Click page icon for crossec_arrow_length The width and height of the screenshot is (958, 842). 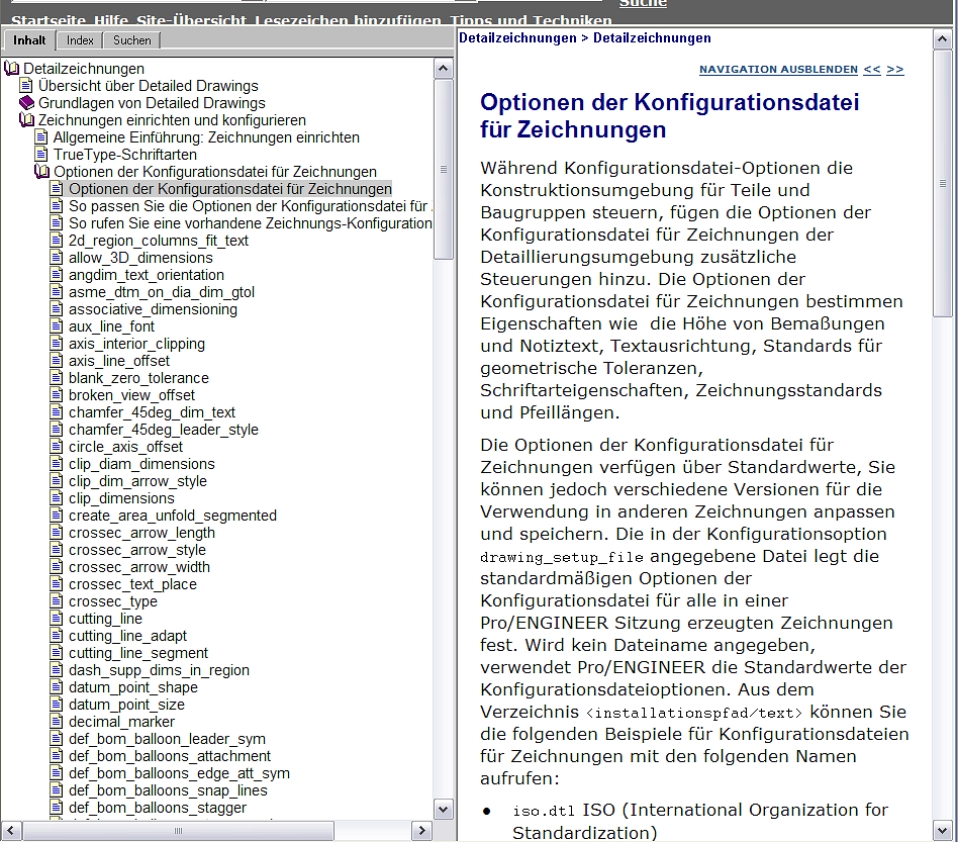(56, 532)
